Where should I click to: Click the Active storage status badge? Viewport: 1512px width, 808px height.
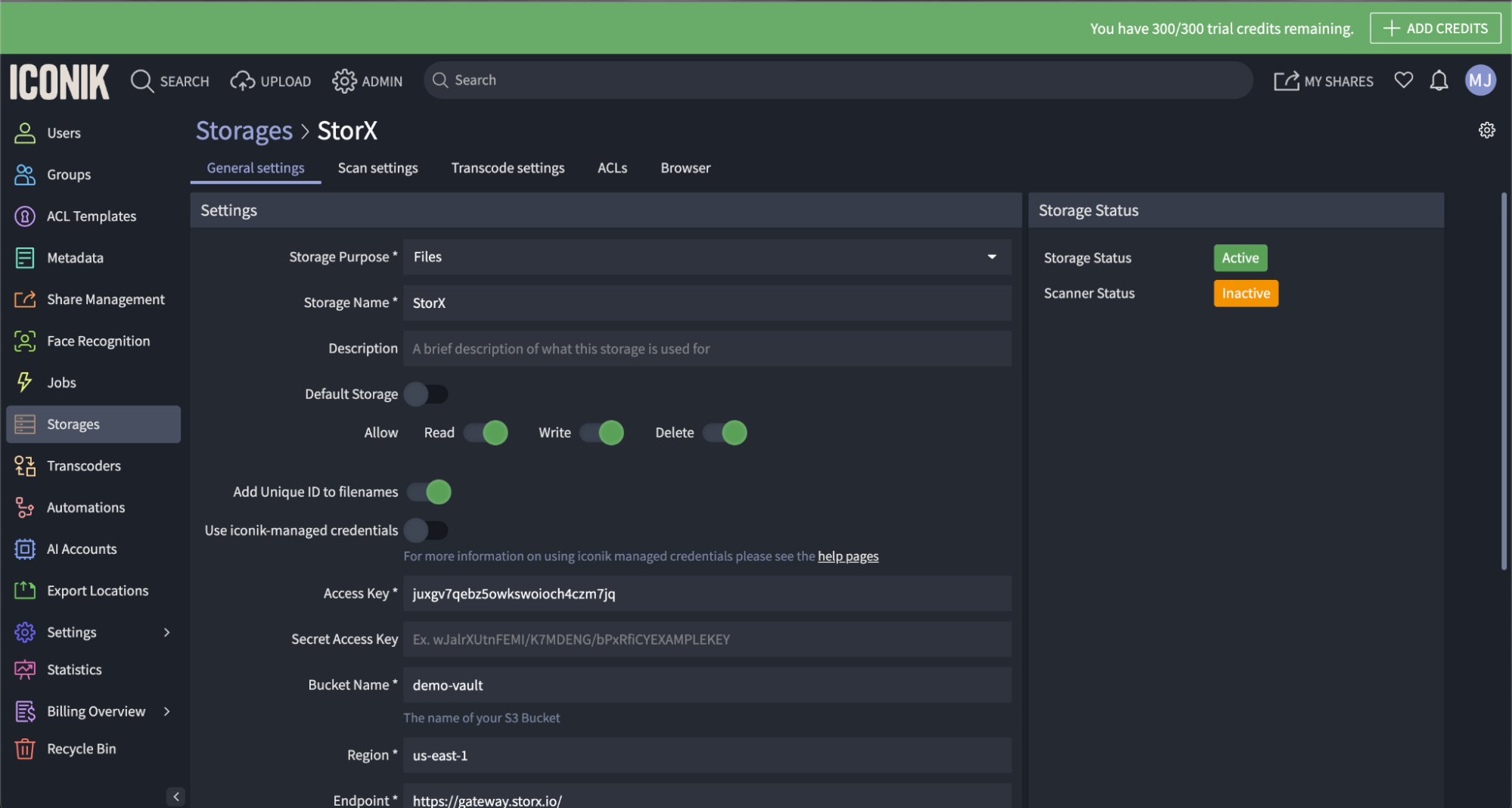(1240, 258)
